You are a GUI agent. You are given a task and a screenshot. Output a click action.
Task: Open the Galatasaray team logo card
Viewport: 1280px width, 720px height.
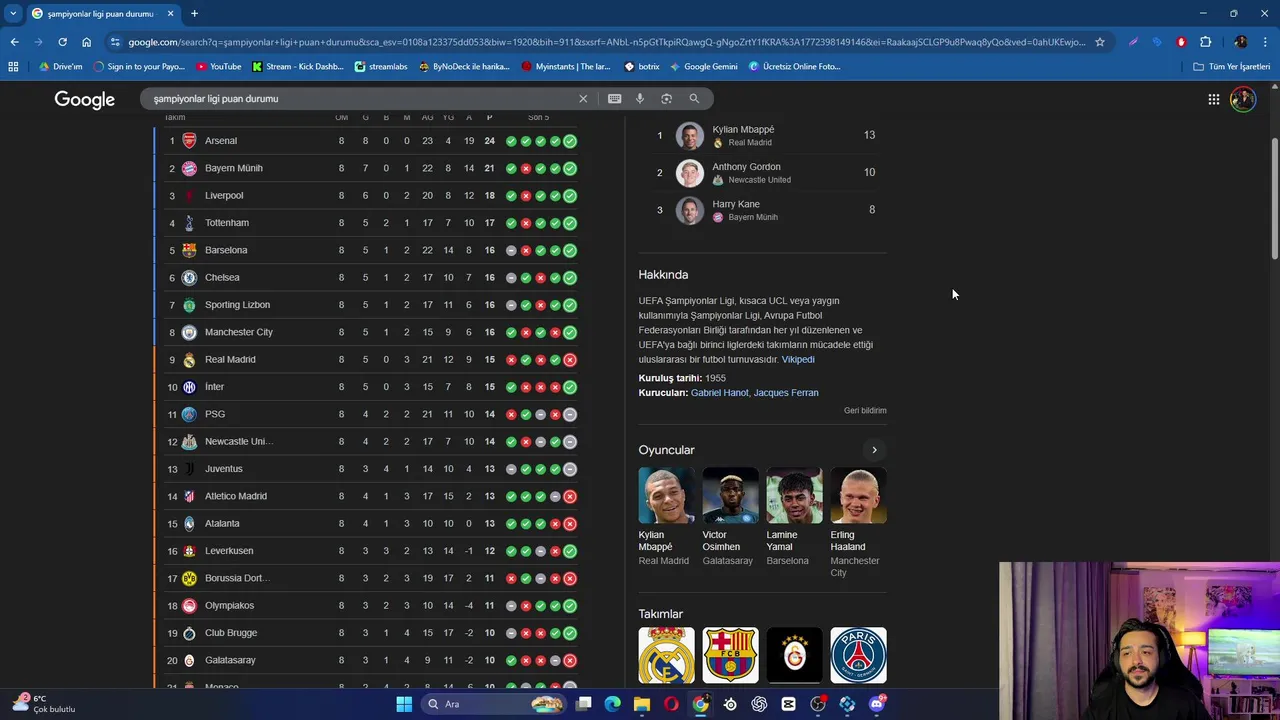point(794,655)
